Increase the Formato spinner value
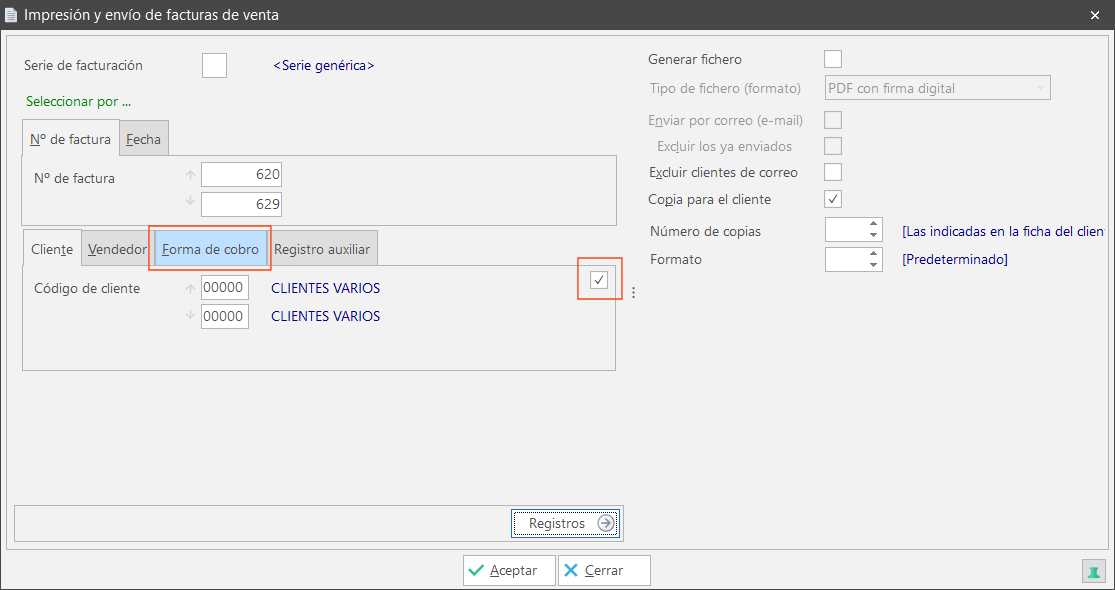This screenshot has height=590, width=1115. click(873, 254)
